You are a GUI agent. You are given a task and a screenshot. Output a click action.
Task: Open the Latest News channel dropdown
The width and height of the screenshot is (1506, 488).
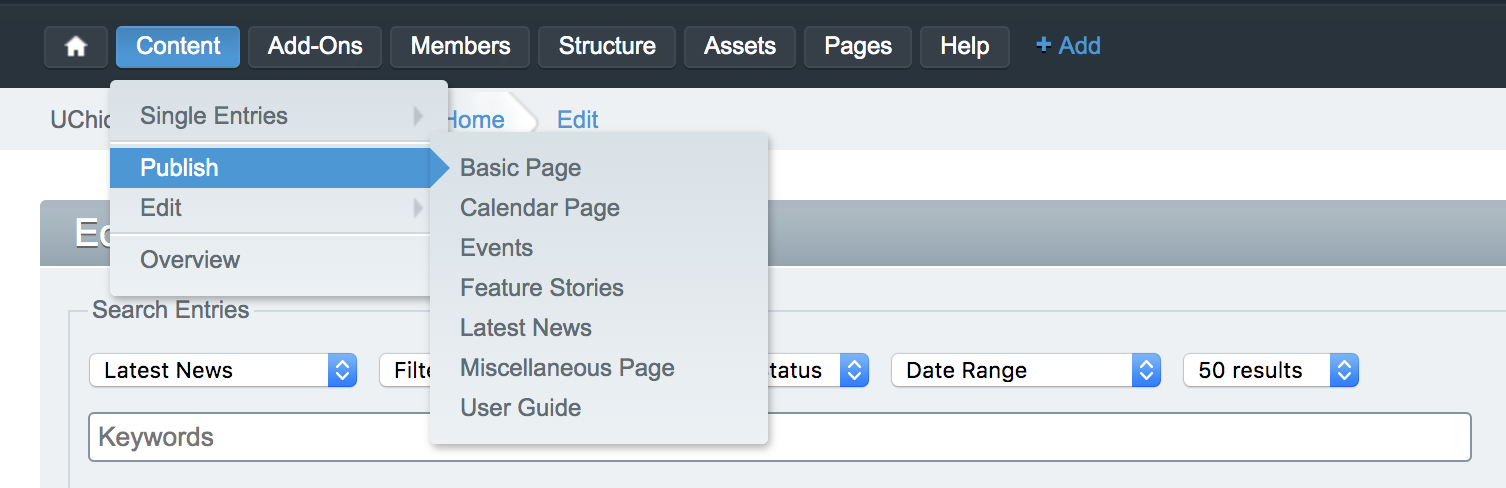[x=222, y=370]
